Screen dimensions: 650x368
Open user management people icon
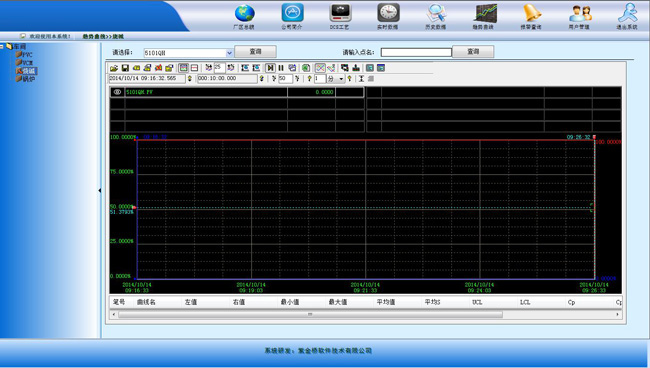click(x=580, y=13)
